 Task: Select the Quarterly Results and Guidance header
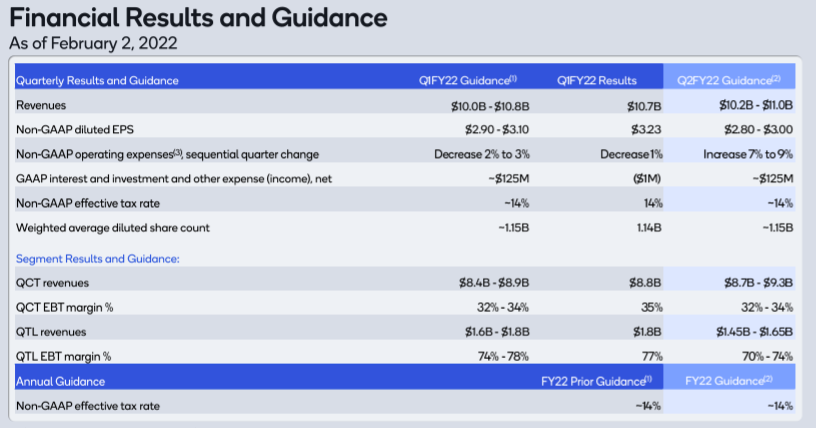tap(98, 80)
